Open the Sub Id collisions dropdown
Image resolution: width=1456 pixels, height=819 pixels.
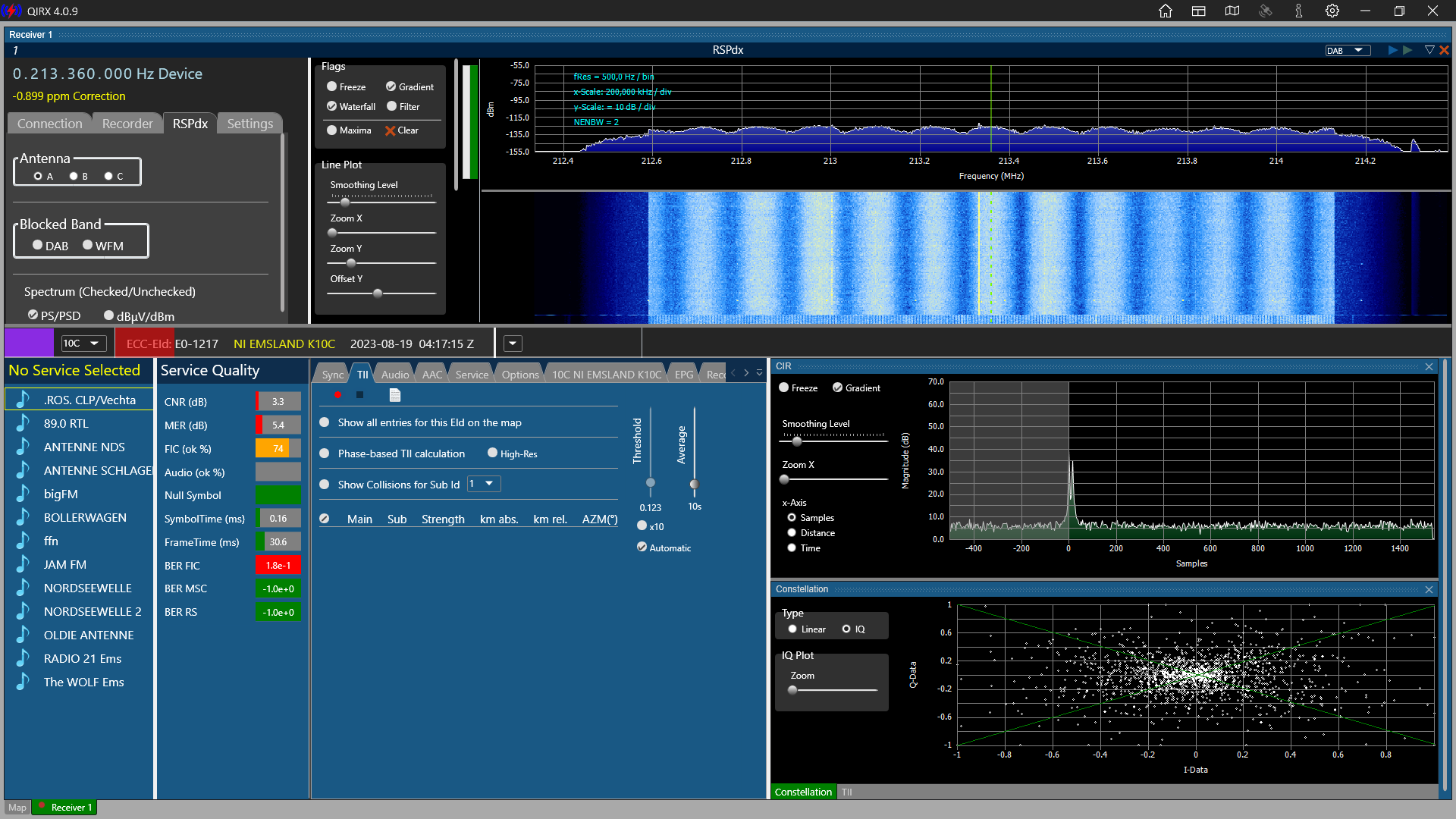point(483,484)
